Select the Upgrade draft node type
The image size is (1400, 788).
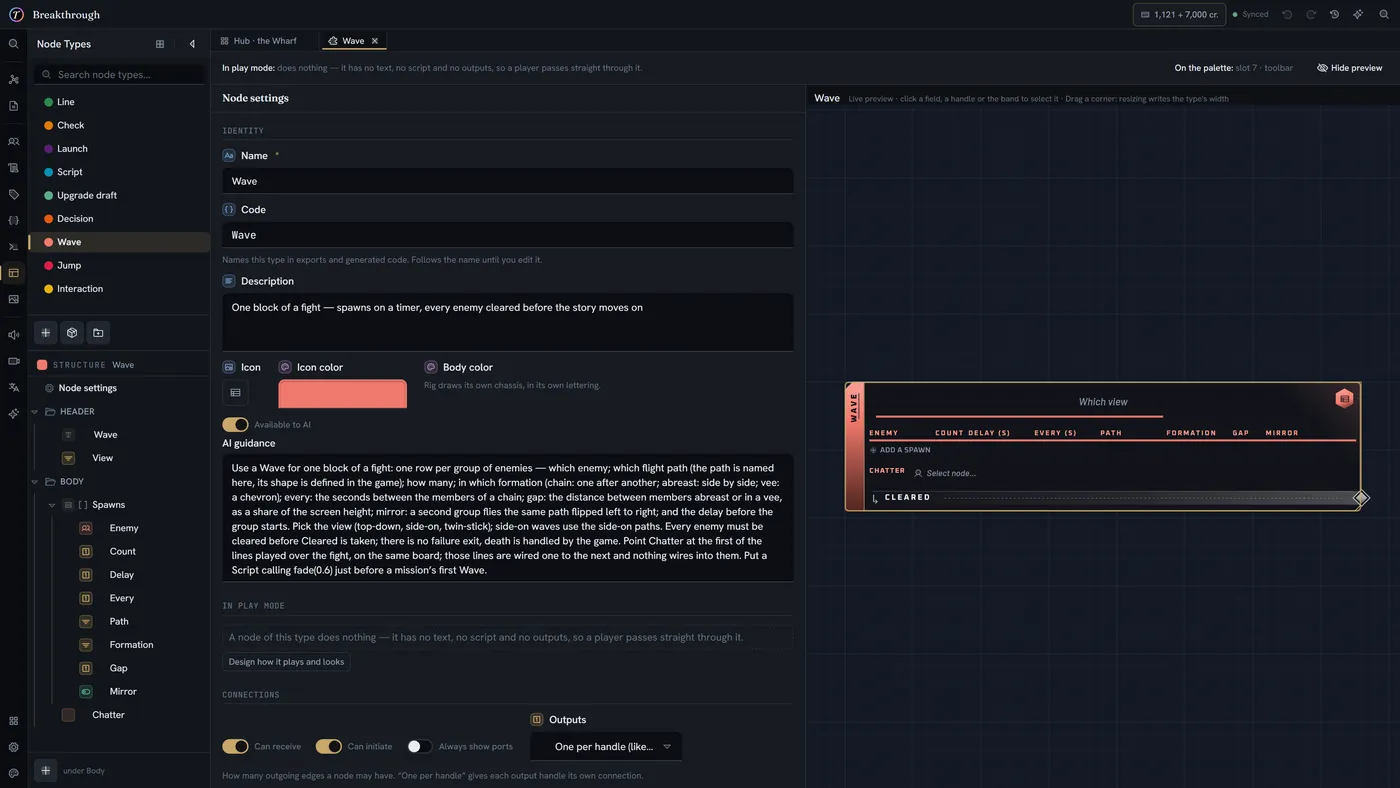coord(119,195)
